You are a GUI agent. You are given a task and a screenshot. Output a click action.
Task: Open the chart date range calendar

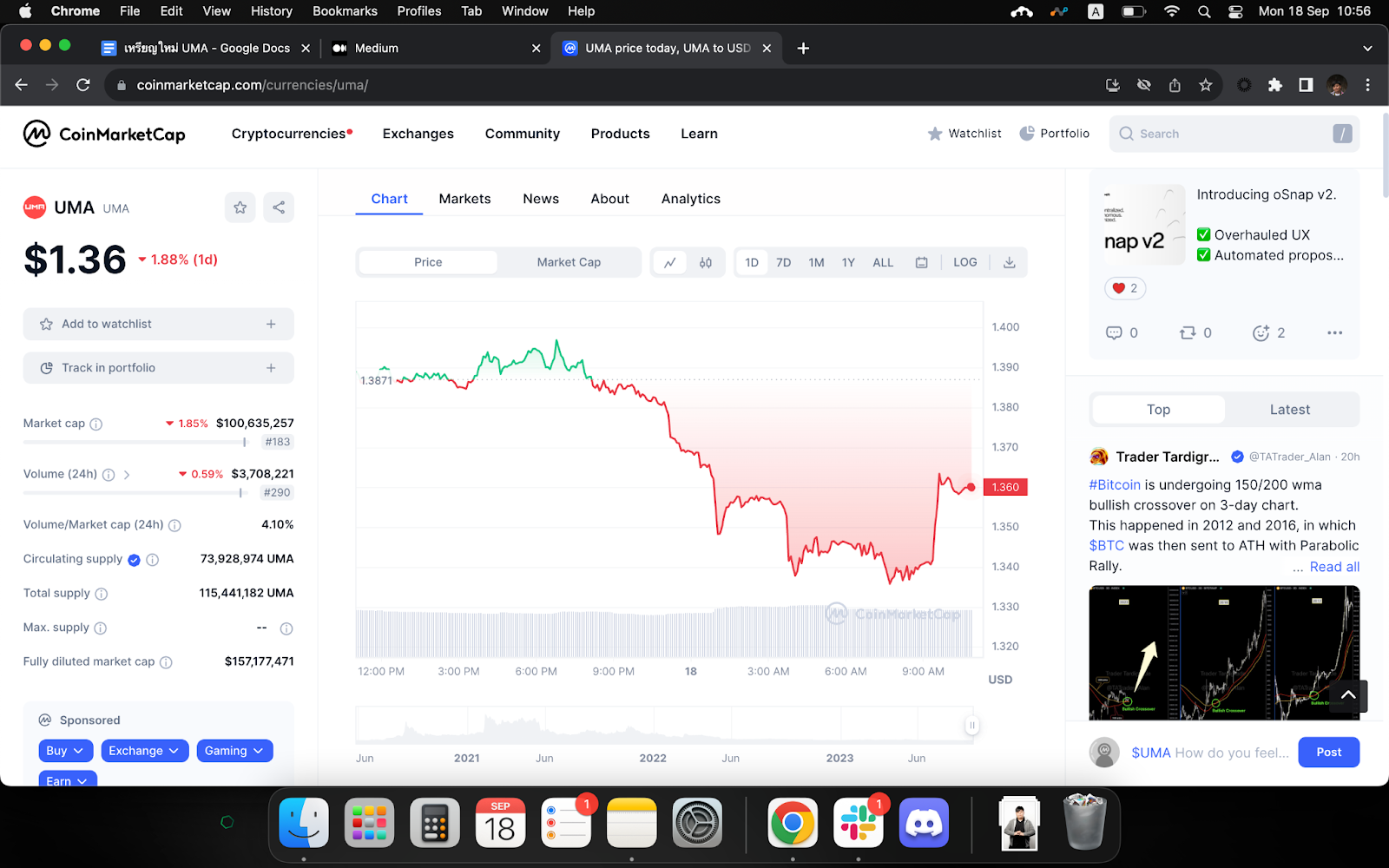tap(922, 262)
